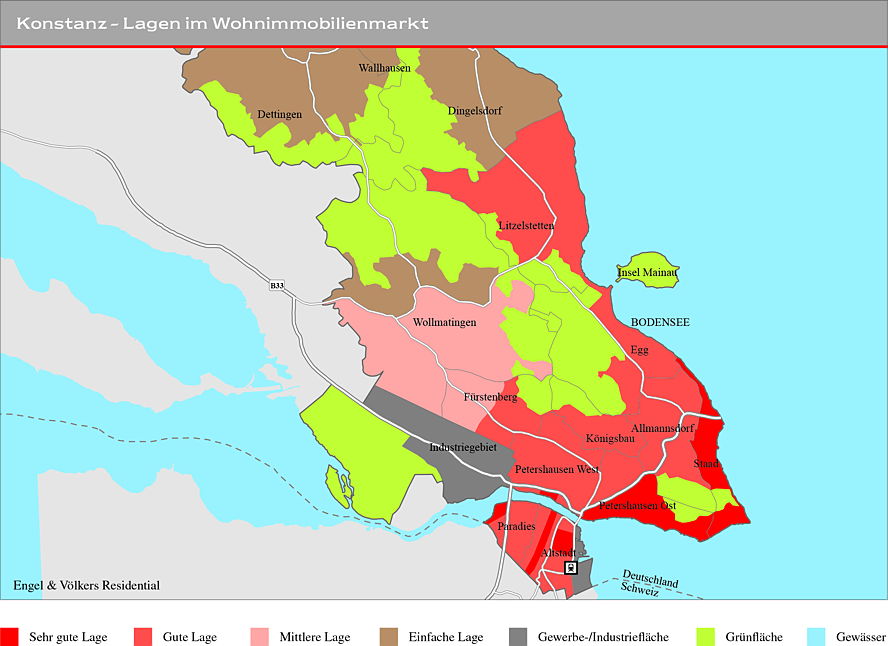Click the Einfache Lage brown legend swatch
The width and height of the screenshot is (888, 646).
tap(389, 636)
